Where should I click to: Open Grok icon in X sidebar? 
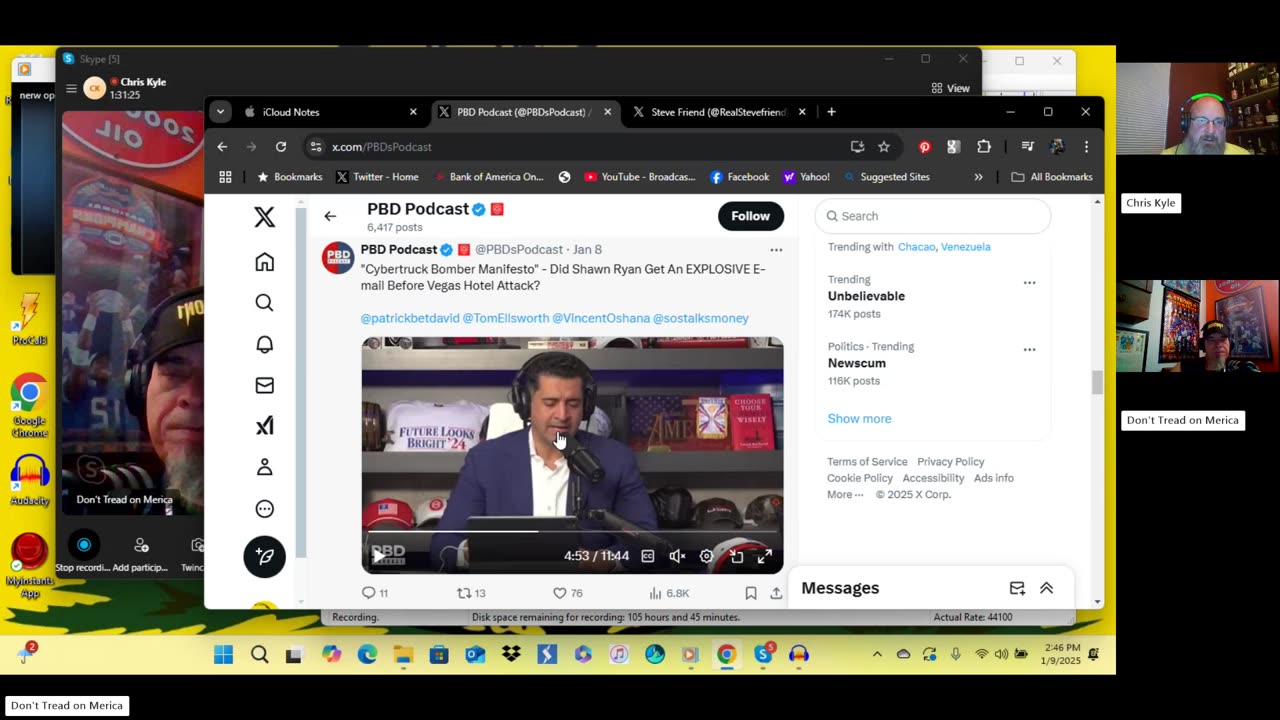coord(264,426)
